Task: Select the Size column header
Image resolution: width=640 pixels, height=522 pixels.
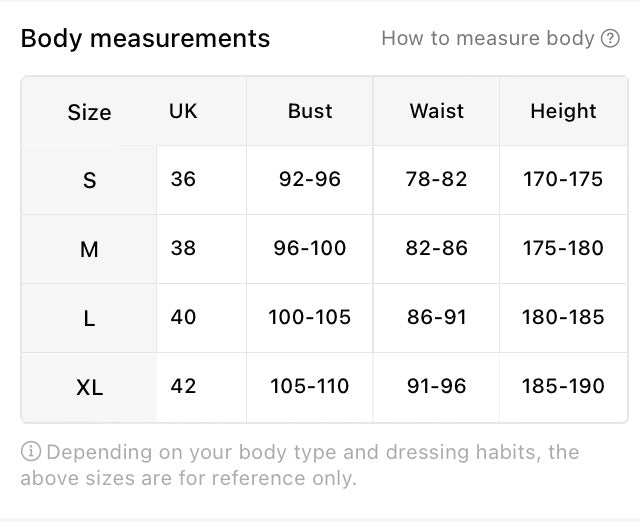Action: pyautogui.click(x=89, y=112)
